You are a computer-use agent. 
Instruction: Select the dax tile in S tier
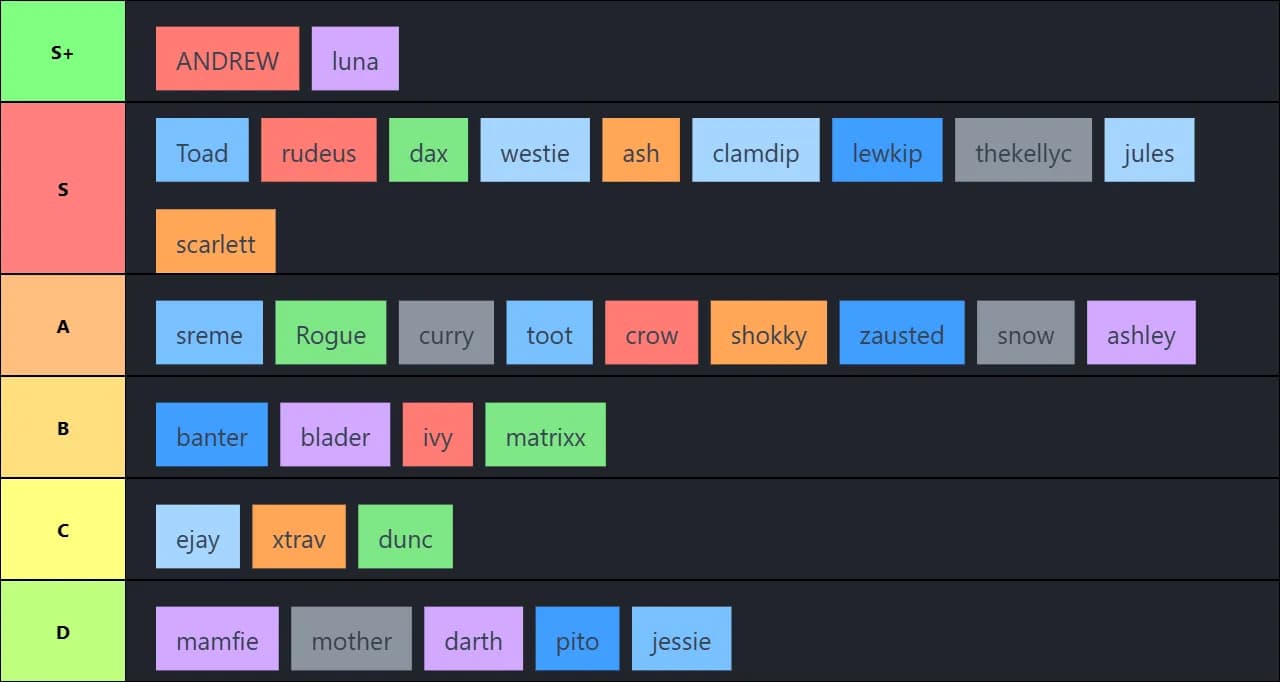[428, 151]
